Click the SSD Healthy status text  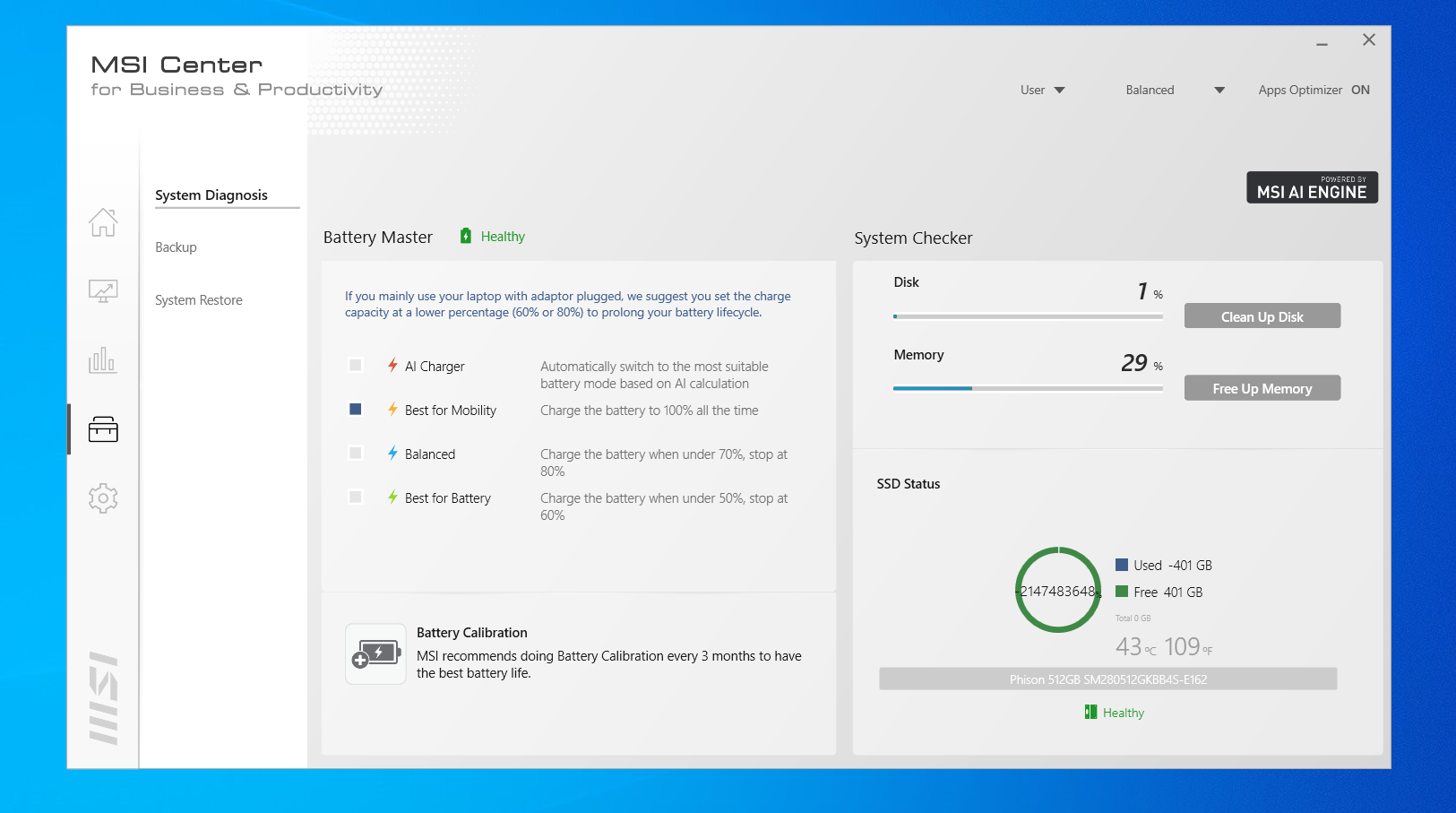click(1124, 713)
